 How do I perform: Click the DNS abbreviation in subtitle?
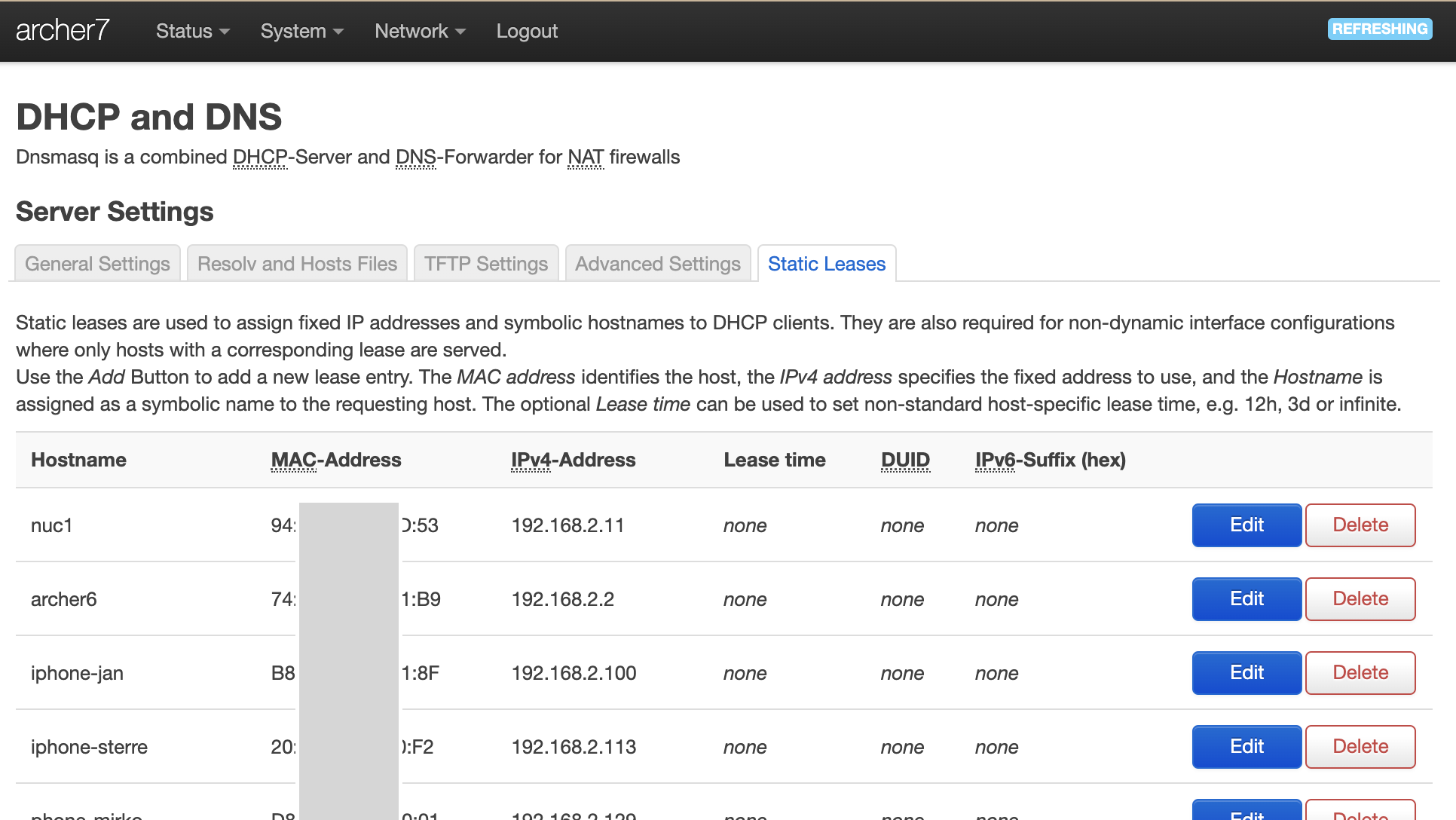416,157
